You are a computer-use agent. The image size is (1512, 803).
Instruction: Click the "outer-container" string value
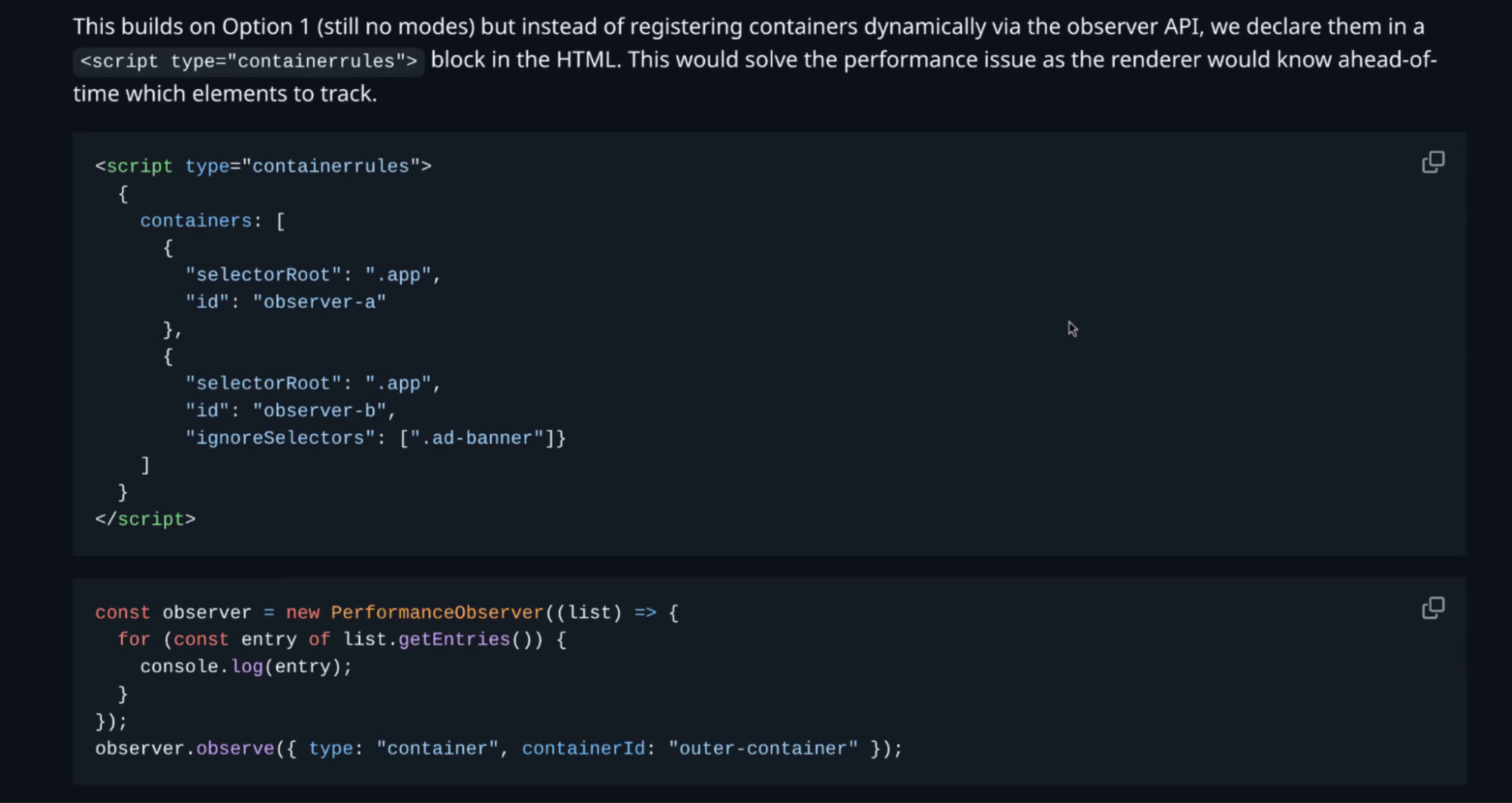coord(762,749)
